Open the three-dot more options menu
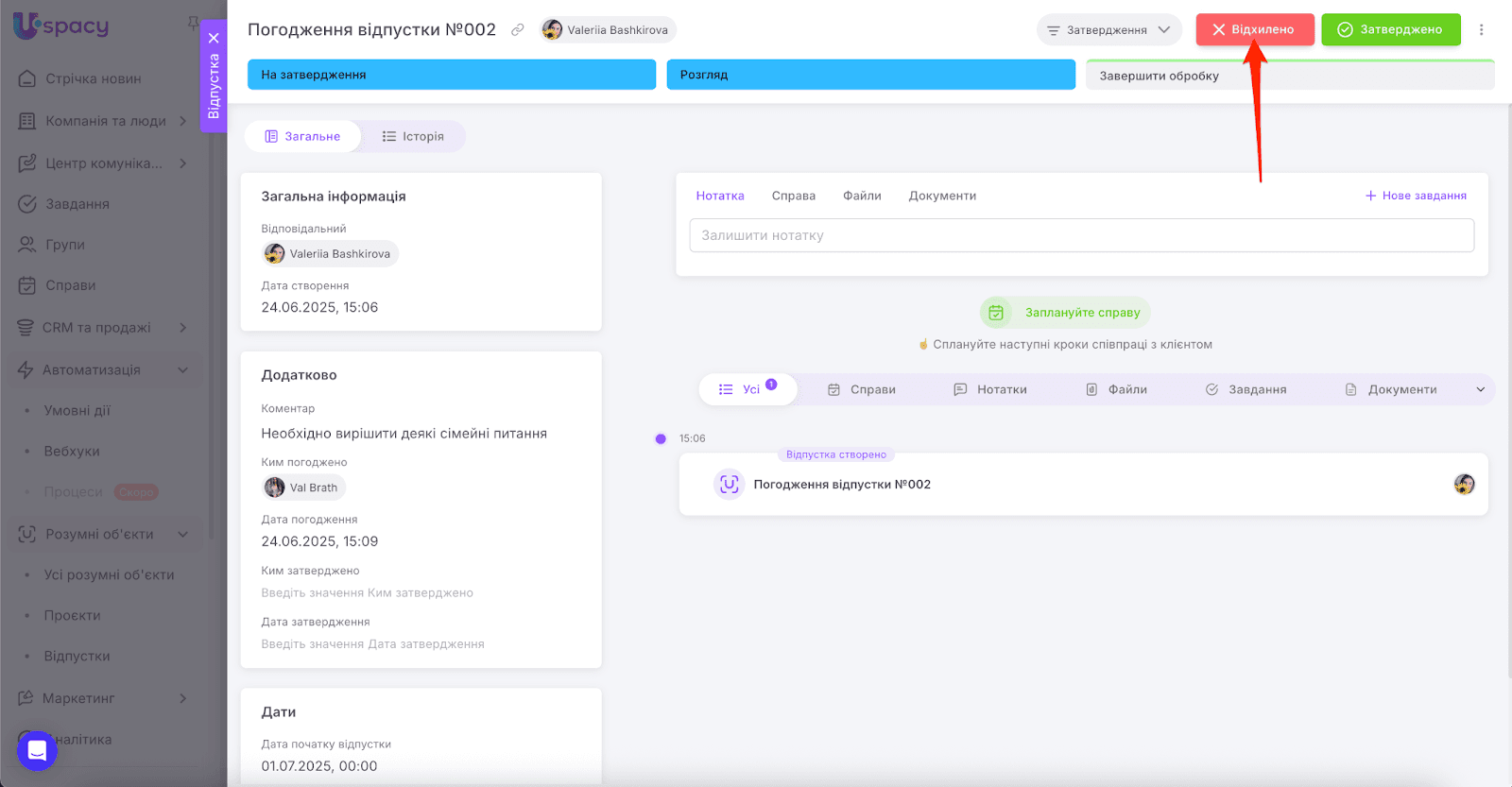The width and height of the screenshot is (1512, 787). click(1481, 30)
